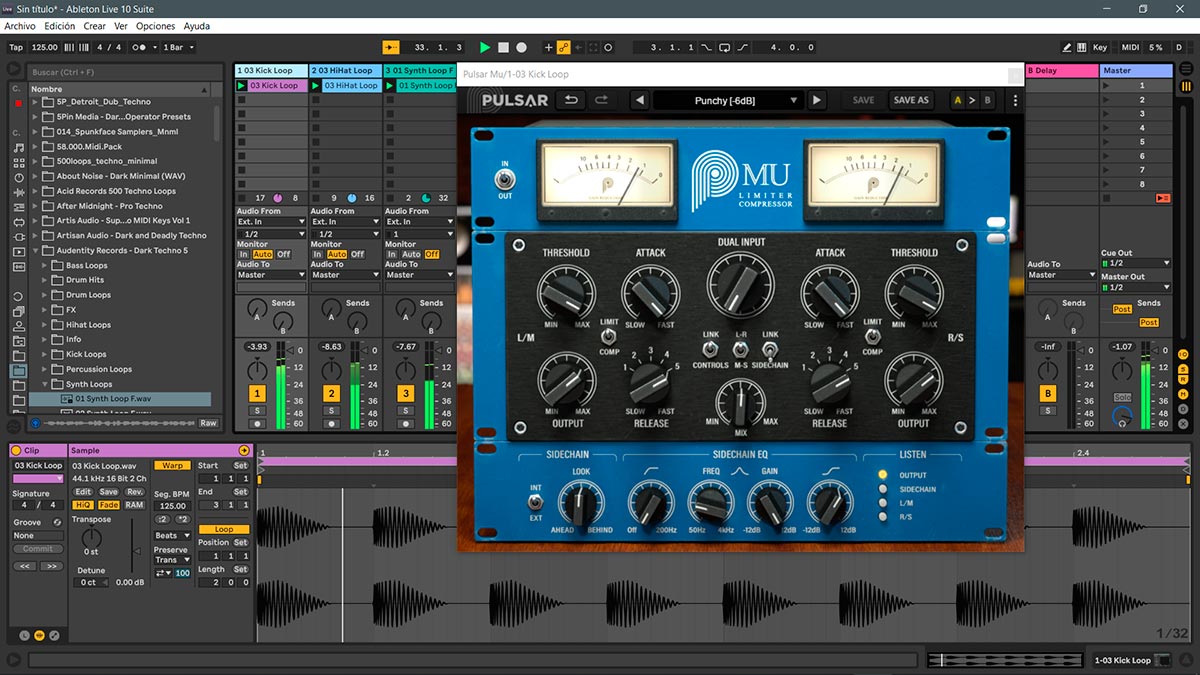This screenshot has height=675, width=1200.
Task: Launch the 01 Synth Loop clip
Action: point(390,86)
